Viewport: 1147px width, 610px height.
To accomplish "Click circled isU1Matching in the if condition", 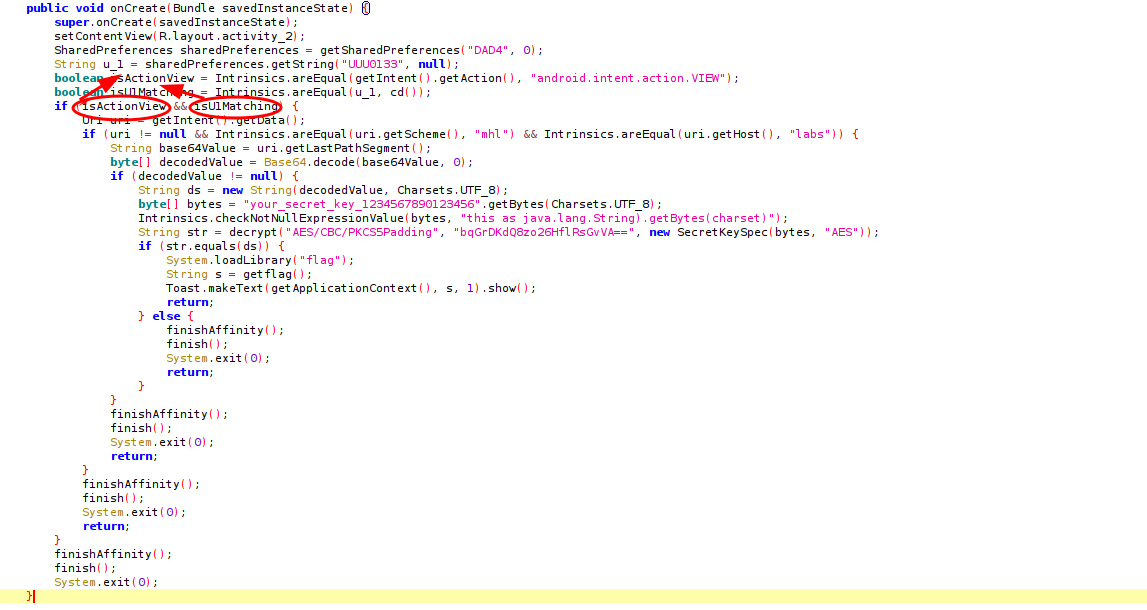I will (x=236, y=106).
